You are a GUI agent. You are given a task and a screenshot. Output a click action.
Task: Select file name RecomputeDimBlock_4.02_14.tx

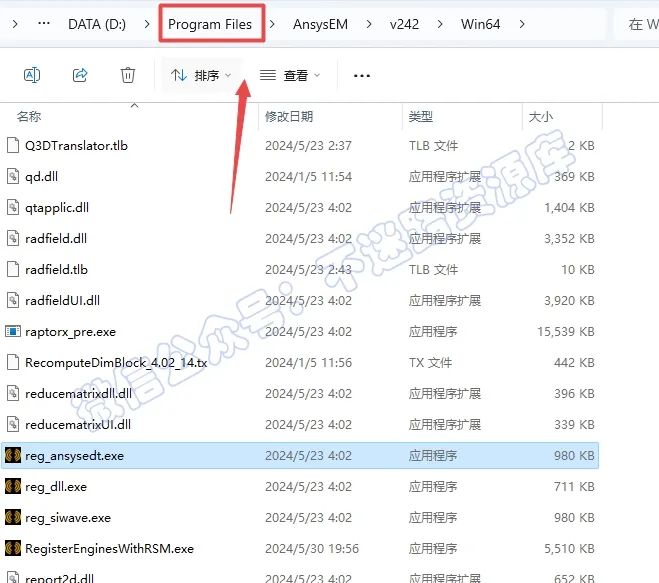click(116, 362)
